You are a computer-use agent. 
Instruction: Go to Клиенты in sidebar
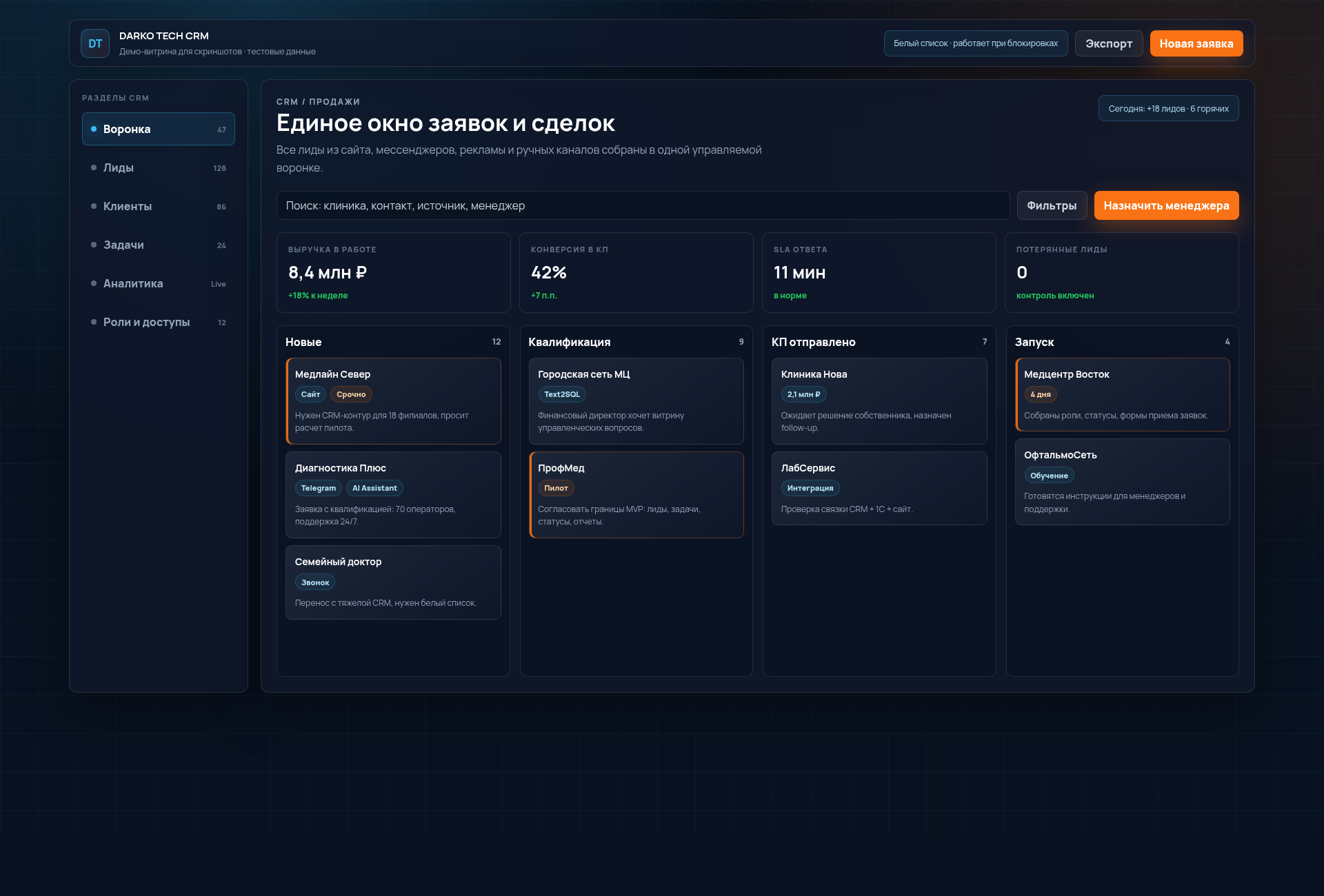tap(159, 206)
